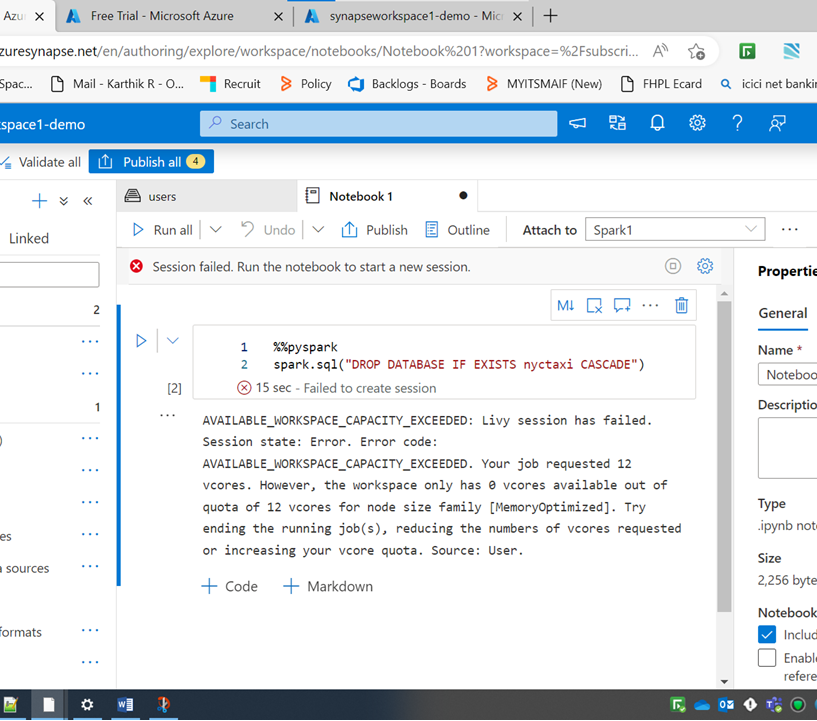This screenshot has width=817, height=721.
Task: Collapse the left sidebar with the chevron
Action: pos(87,200)
